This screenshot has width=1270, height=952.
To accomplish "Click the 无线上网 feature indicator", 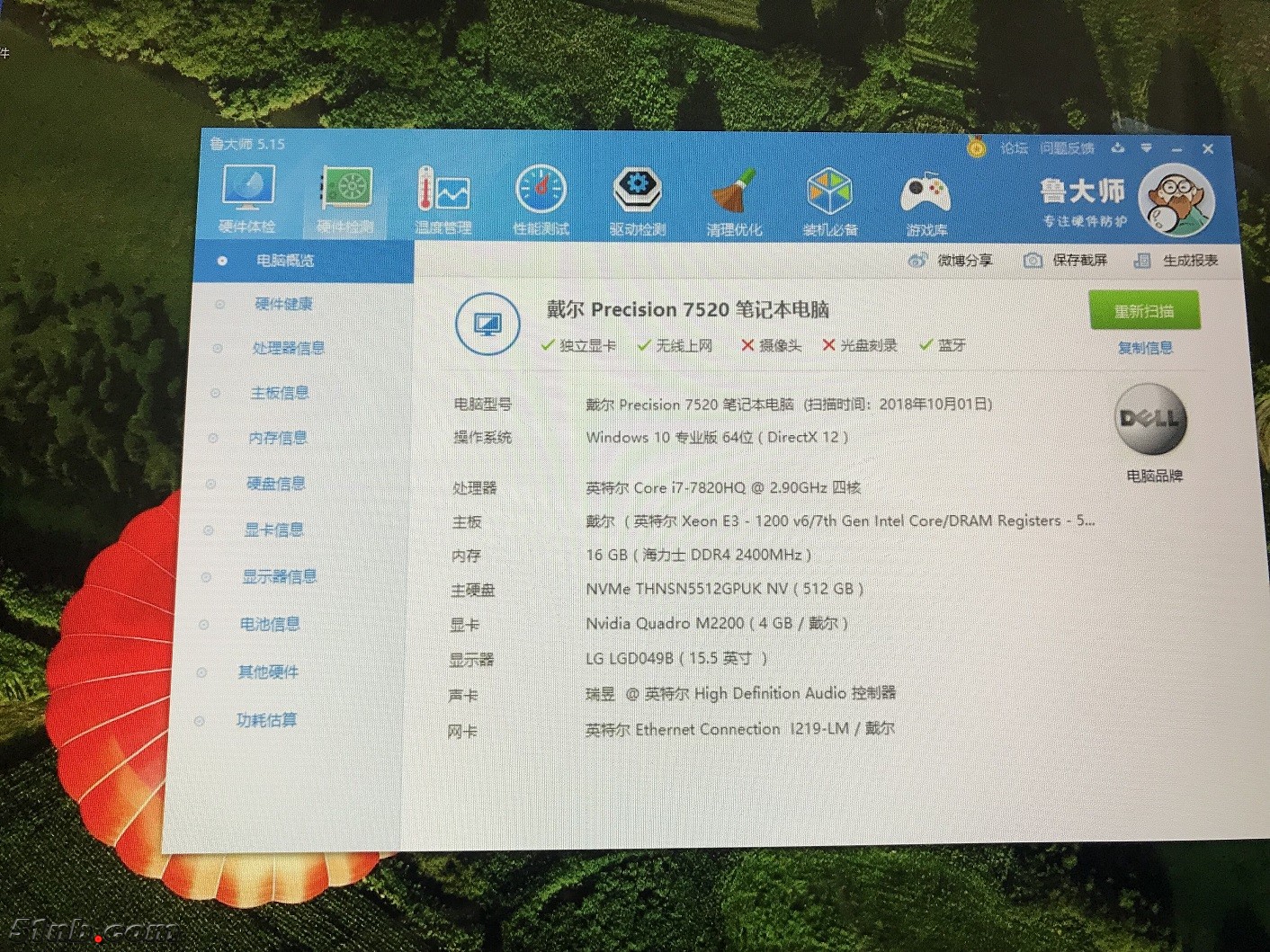I will [675, 345].
